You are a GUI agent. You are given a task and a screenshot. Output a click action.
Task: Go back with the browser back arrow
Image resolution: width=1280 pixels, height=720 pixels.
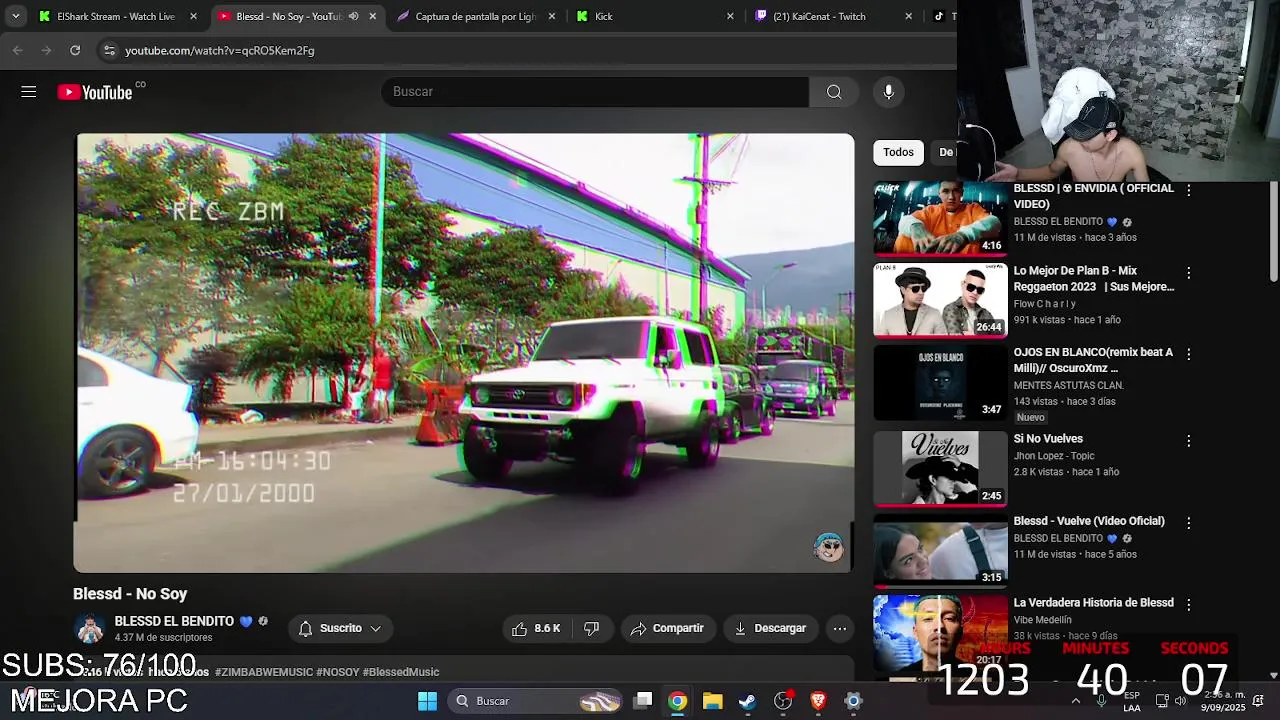click(x=17, y=50)
